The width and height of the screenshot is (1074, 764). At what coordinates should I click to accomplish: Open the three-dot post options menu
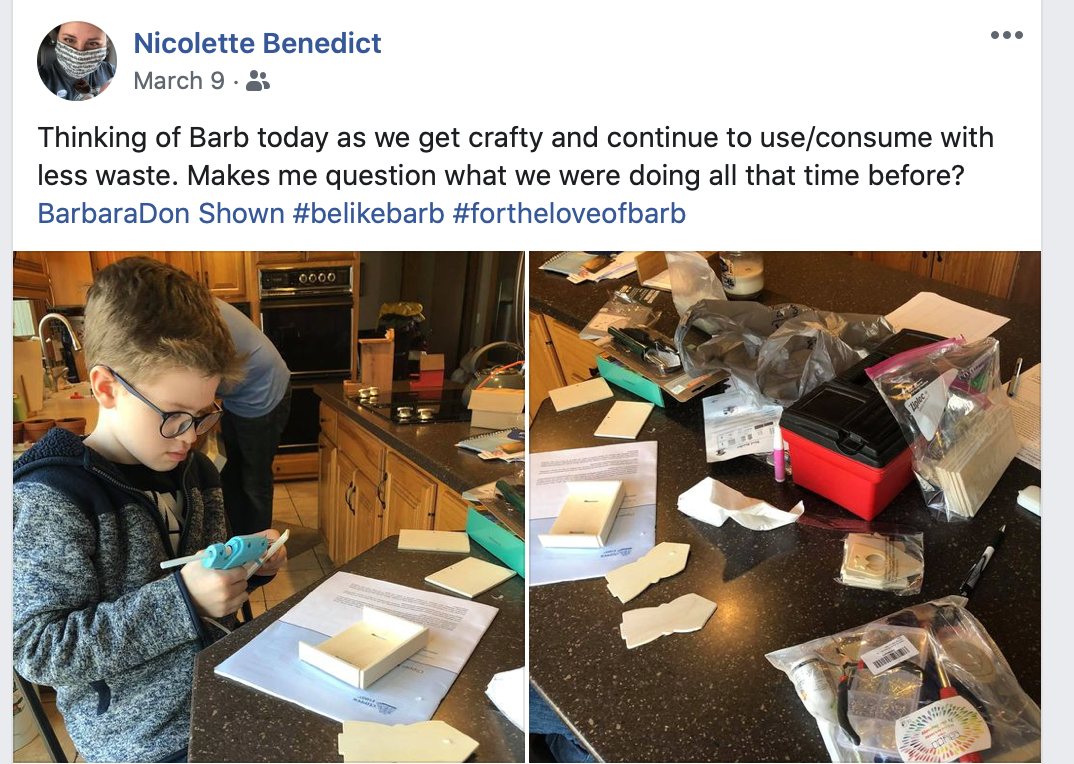tap(1006, 35)
